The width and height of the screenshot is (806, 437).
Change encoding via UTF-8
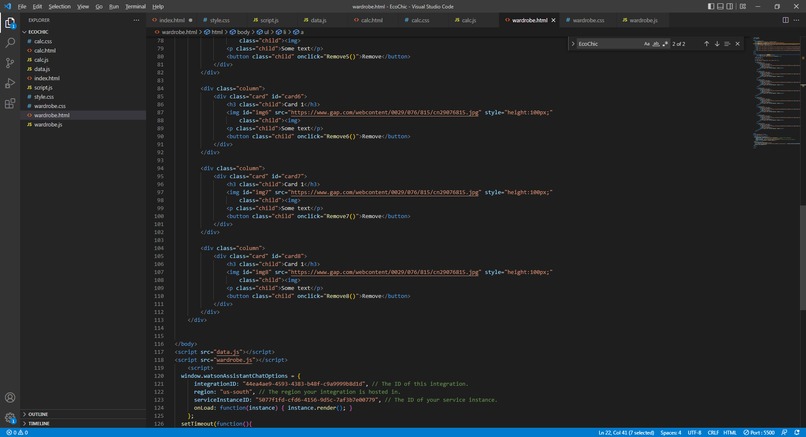pos(694,433)
